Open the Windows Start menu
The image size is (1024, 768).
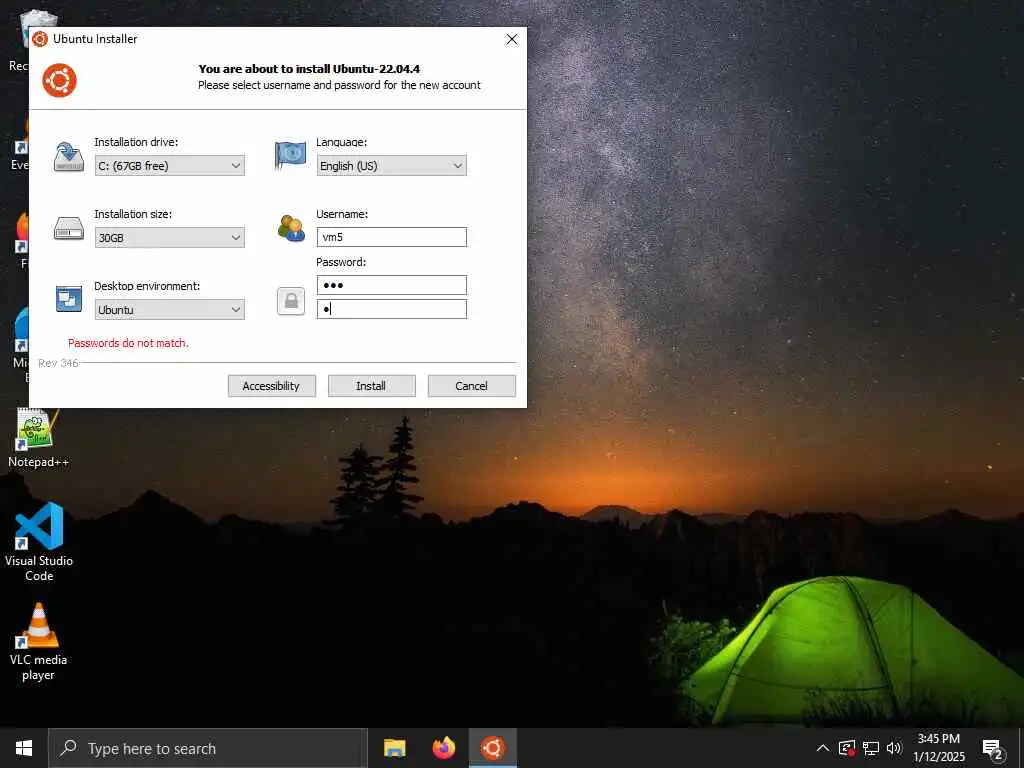[24, 748]
